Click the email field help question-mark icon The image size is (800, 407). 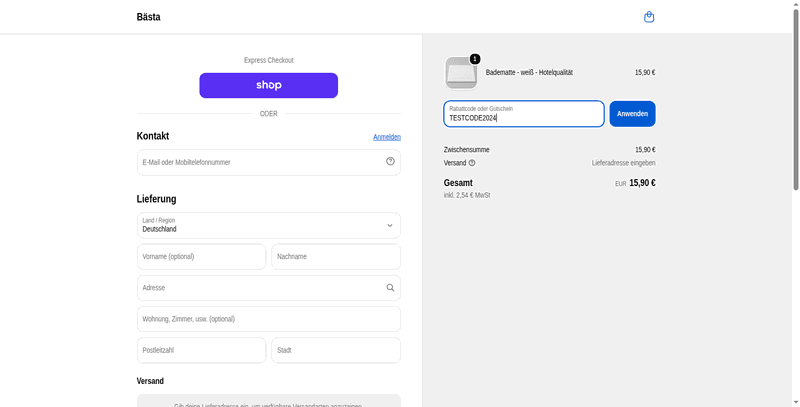(x=390, y=161)
